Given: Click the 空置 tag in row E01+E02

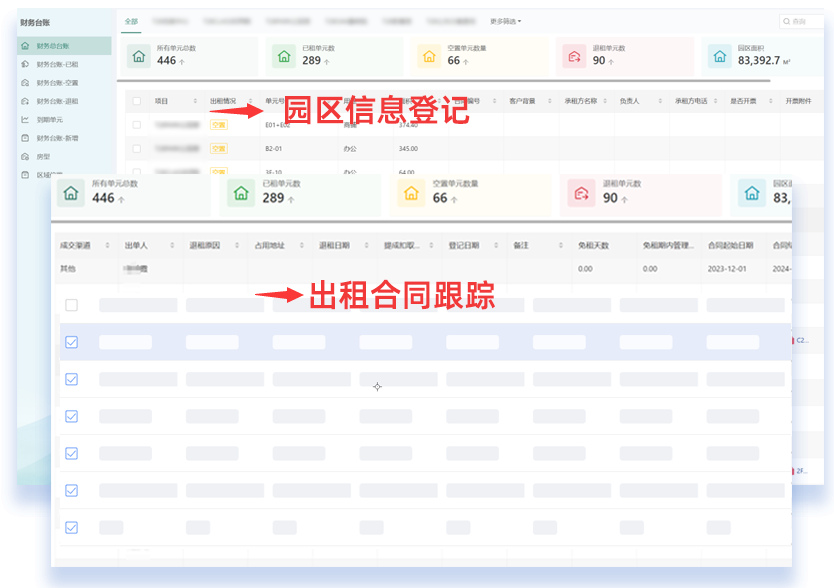Looking at the screenshot, I should click(219, 125).
